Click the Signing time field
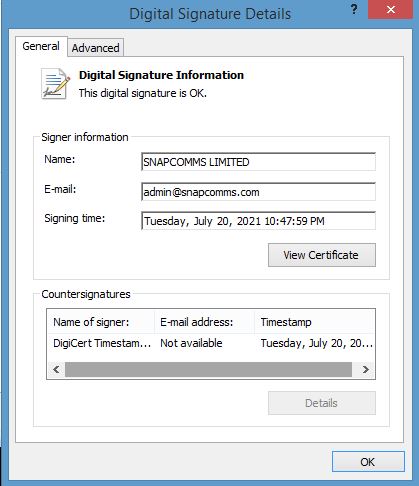Image resolution: width=419 pixels, height=486 pixels. pyautogui.click(x=258, y=221)
